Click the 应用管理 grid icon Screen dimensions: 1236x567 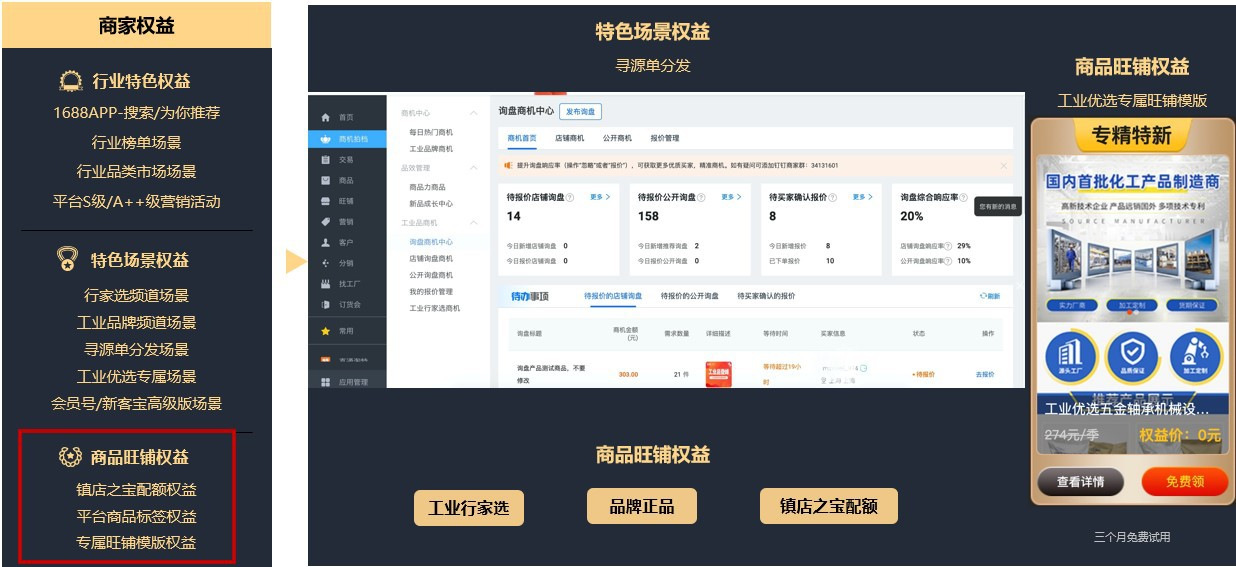pos(325,382)
